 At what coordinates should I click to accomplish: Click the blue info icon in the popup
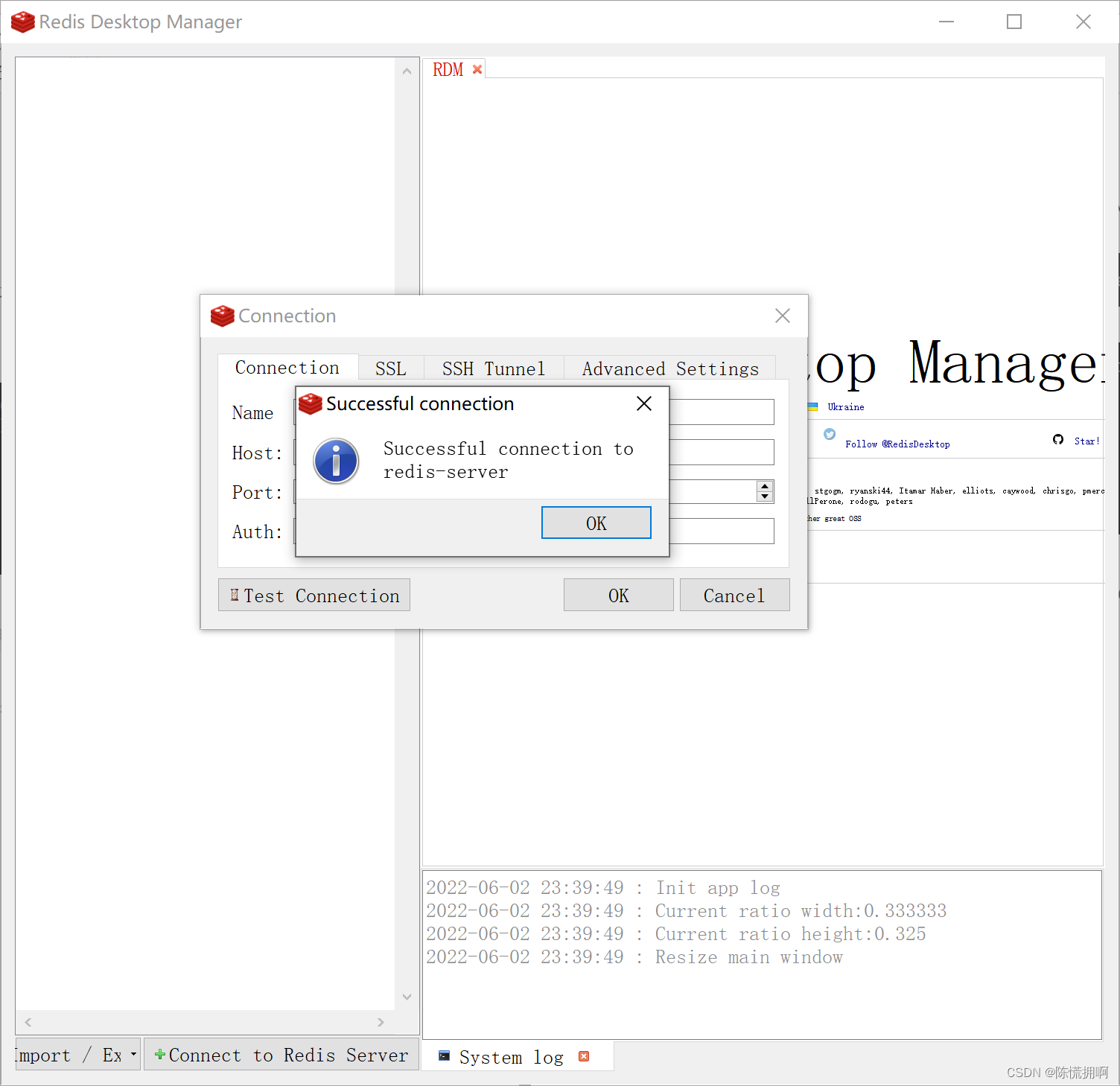coord(336,461)
